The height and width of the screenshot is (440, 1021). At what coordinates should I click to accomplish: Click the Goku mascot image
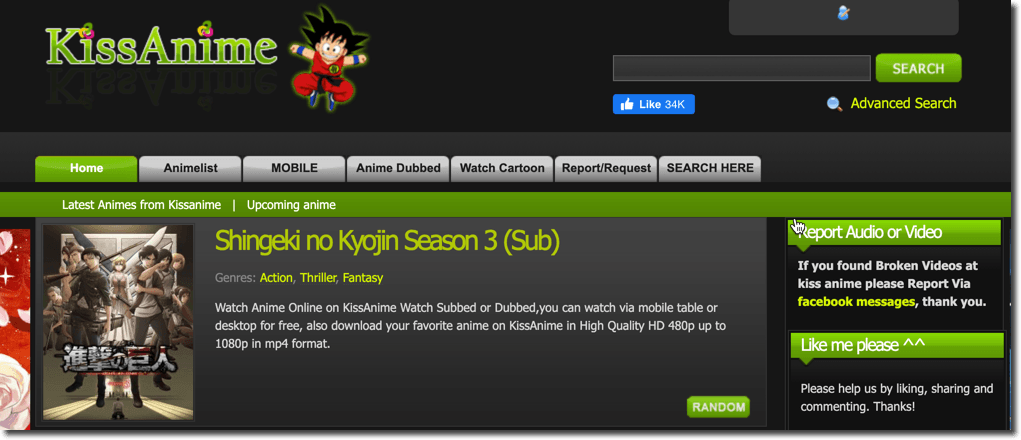329,57
